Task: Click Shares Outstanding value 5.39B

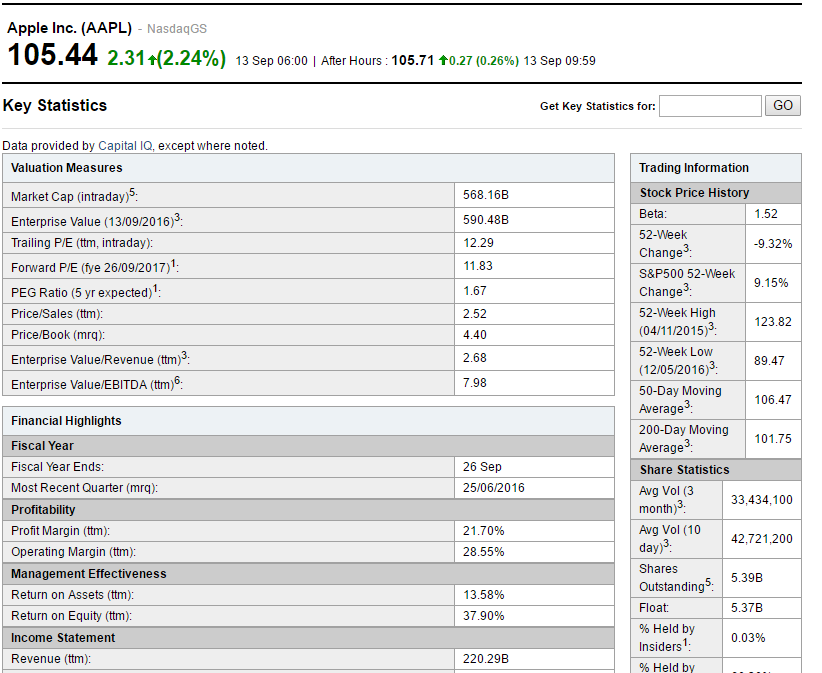Action: (x=747, y=578)
